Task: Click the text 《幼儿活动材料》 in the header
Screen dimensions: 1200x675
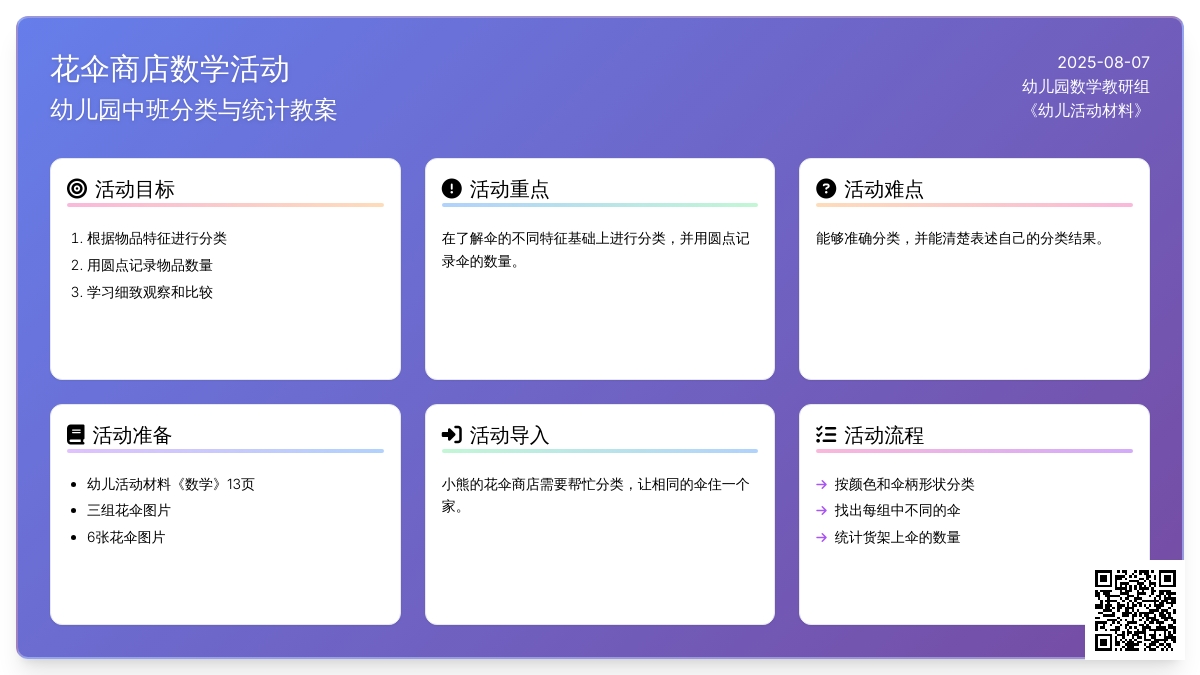Action: [x=1086, y=110]
